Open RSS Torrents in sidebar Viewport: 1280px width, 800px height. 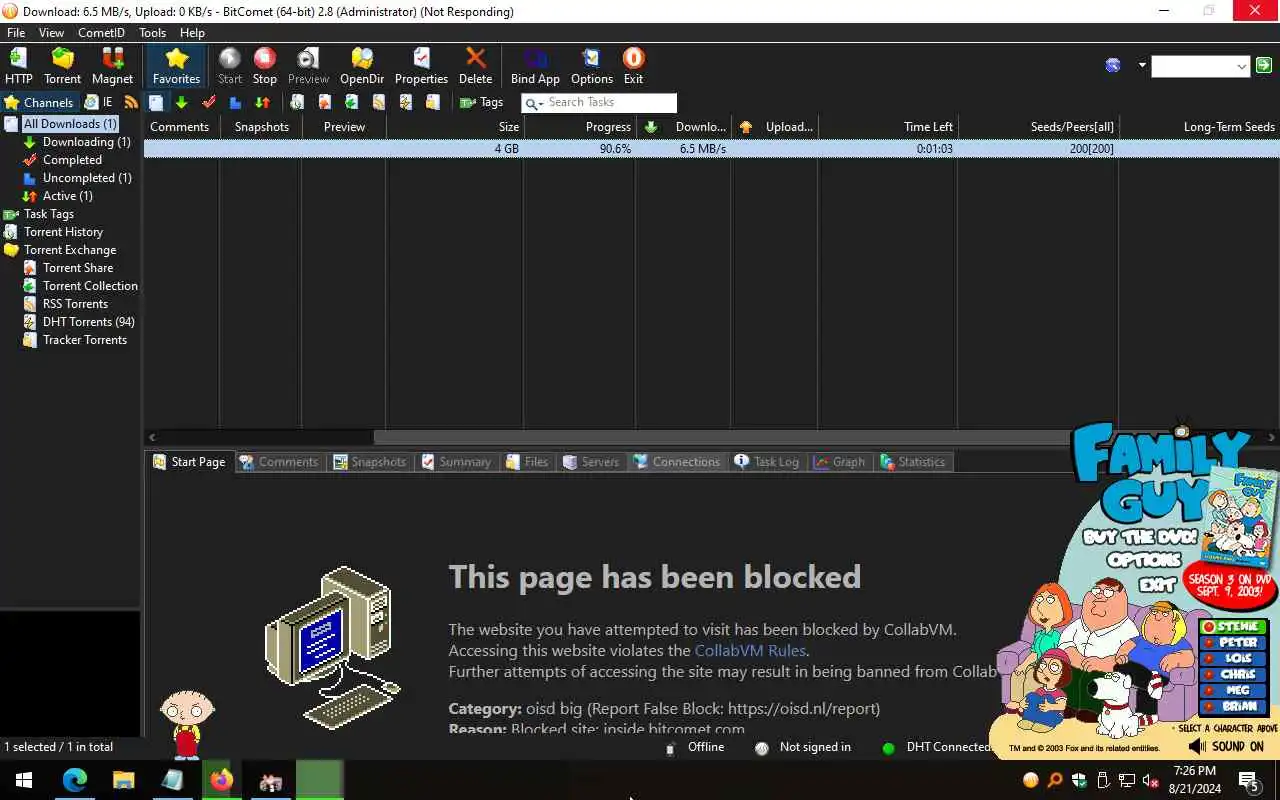tap(75, 304)
